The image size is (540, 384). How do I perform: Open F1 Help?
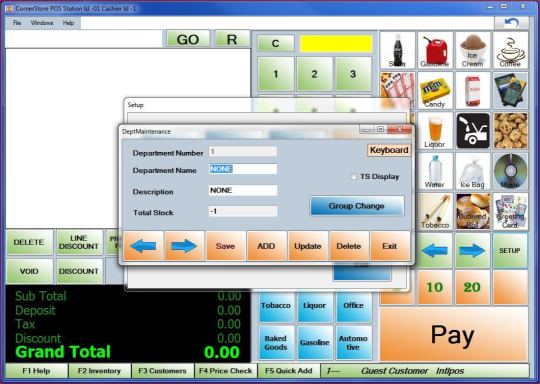[x=37, y=371]
